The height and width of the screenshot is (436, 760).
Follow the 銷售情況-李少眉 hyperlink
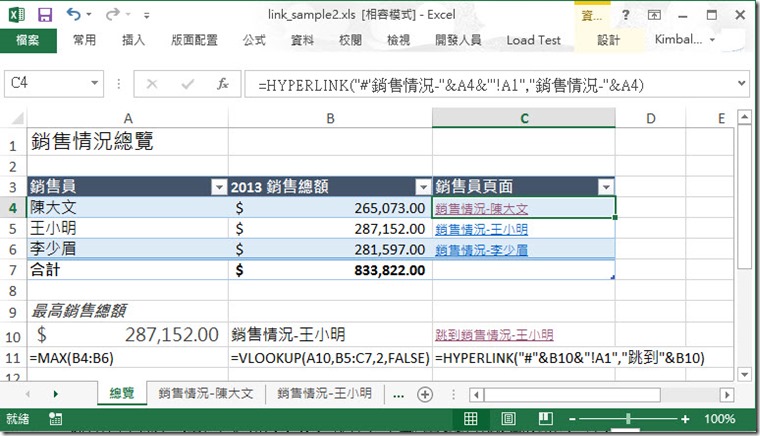pos(481,250)
